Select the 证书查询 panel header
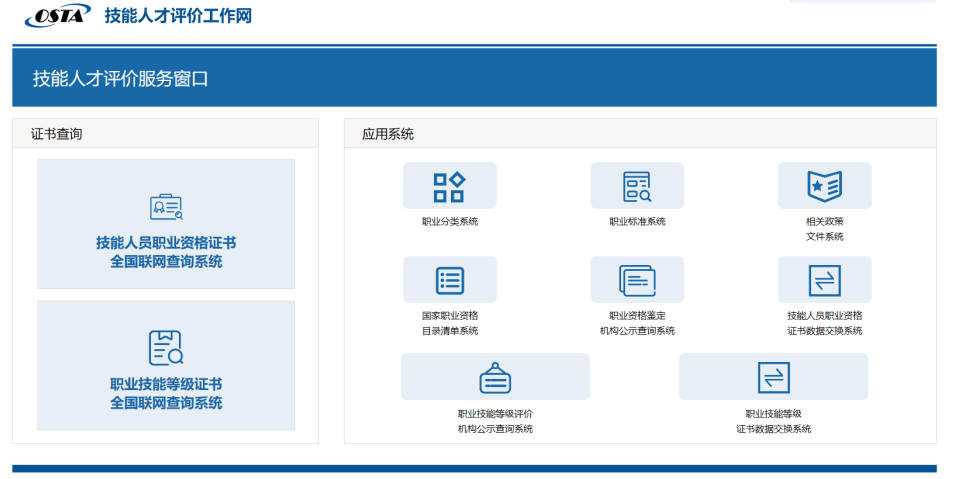This screenshot has height=479, width=953. [x=165, y=134]
